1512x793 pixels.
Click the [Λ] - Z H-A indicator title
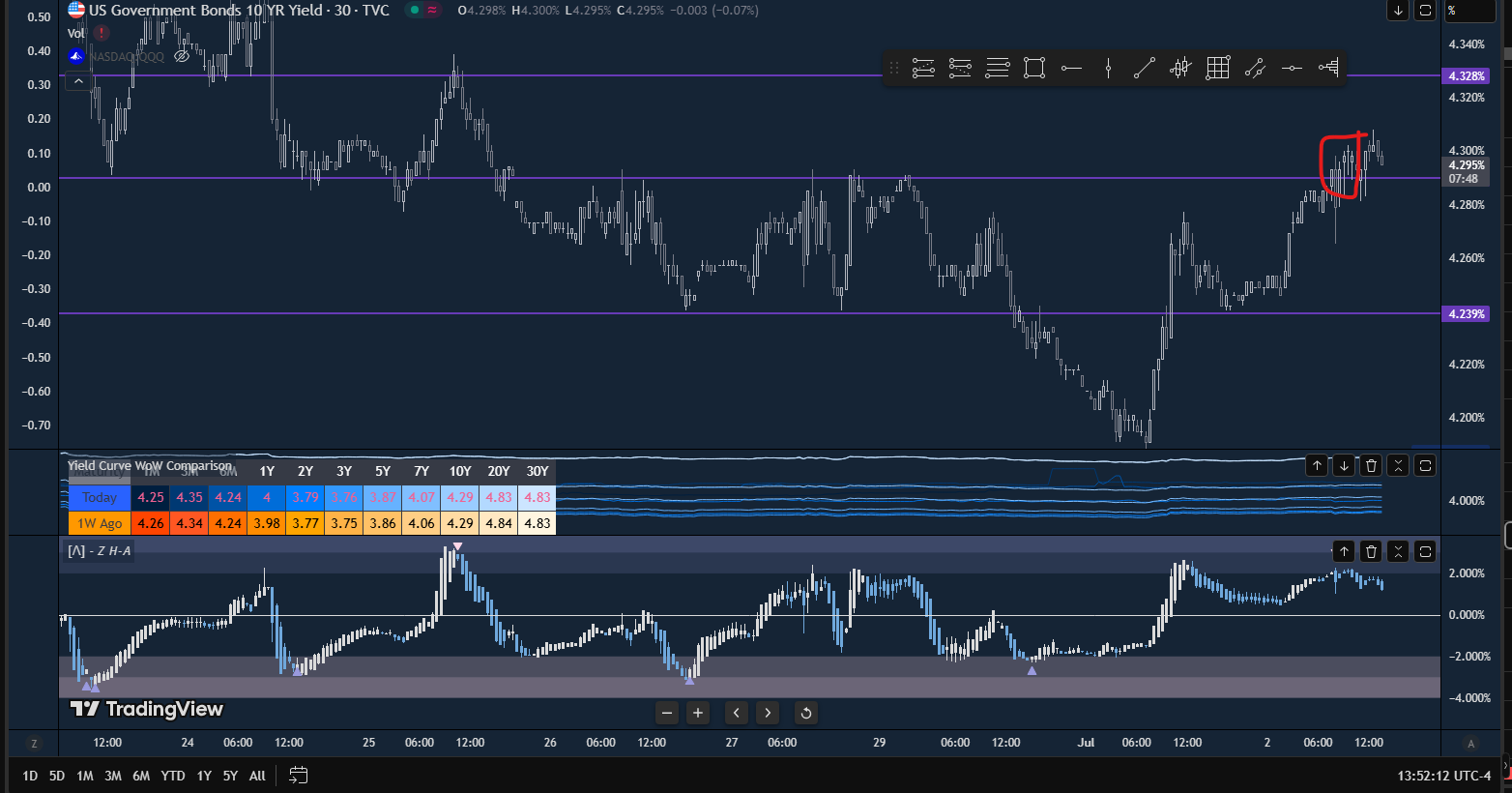coord(100,551)
